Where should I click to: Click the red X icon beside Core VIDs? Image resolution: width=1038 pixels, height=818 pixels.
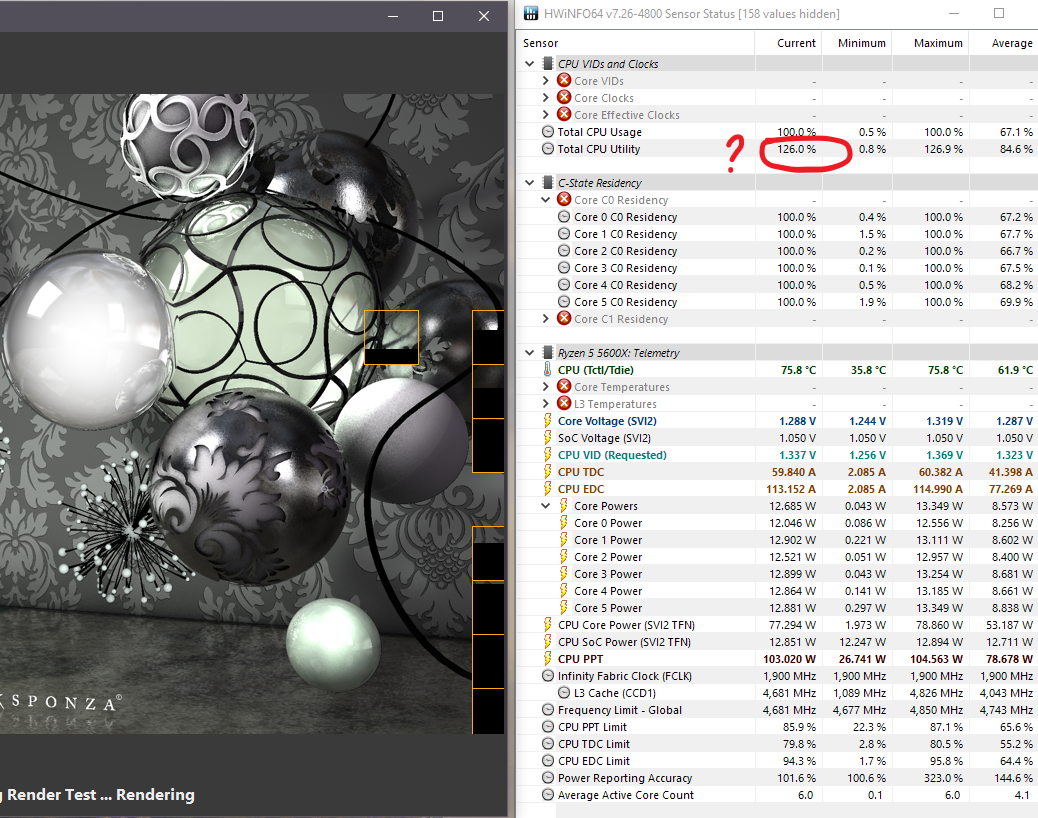564,80
